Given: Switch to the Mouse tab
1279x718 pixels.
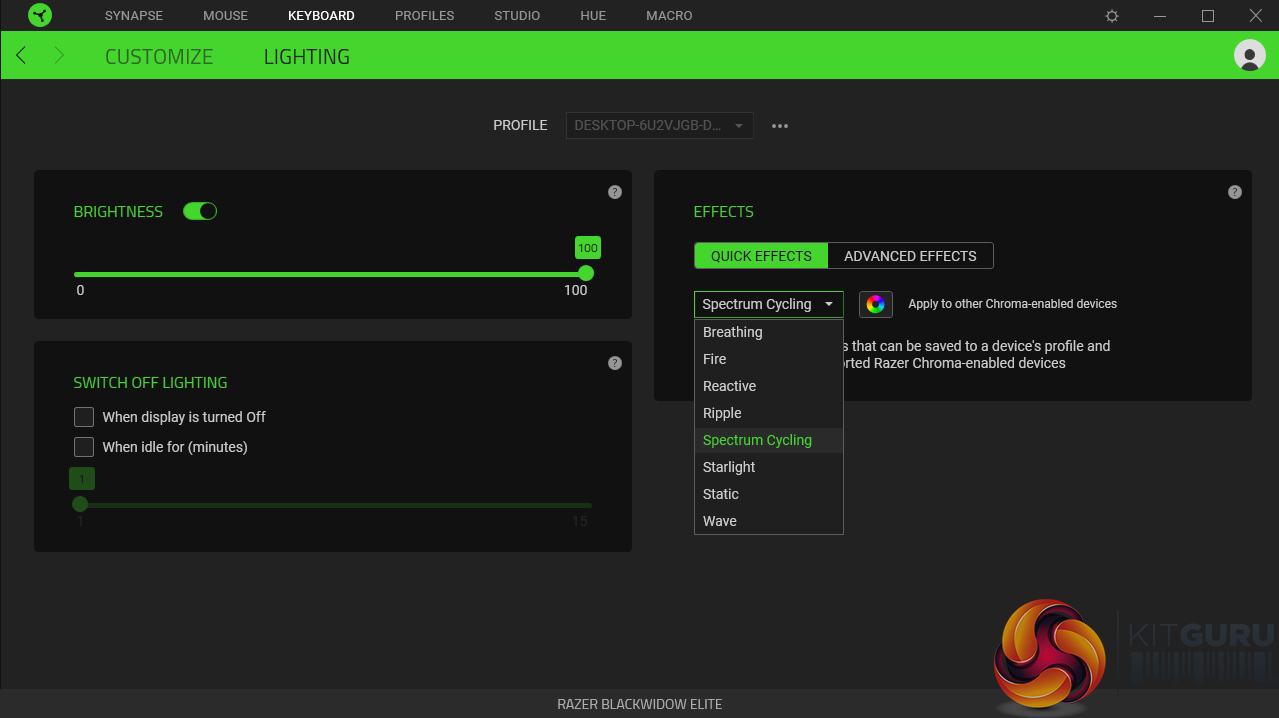Looking at the screenshot, I should [x=225, y=16].
